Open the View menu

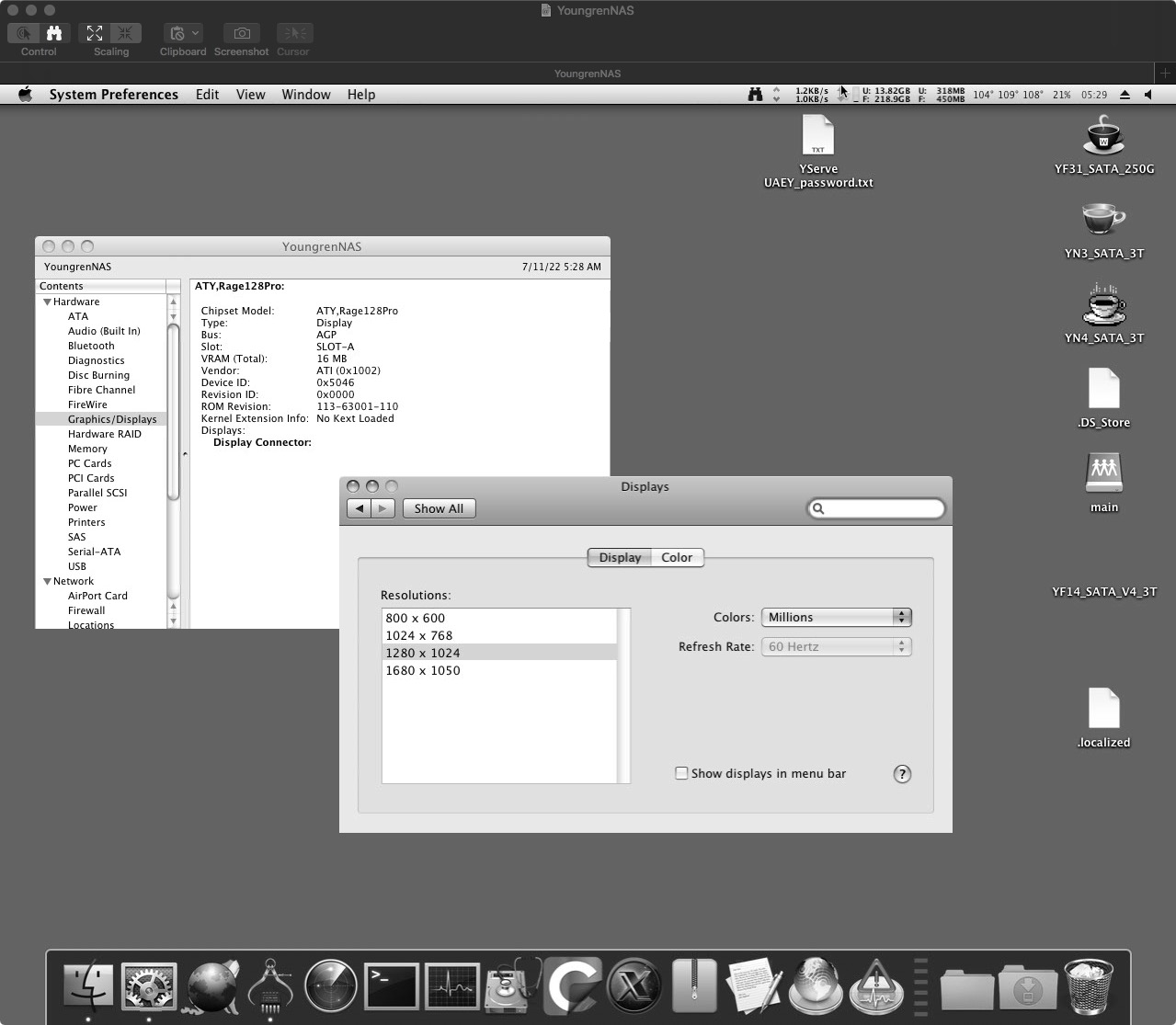(250, 94)
